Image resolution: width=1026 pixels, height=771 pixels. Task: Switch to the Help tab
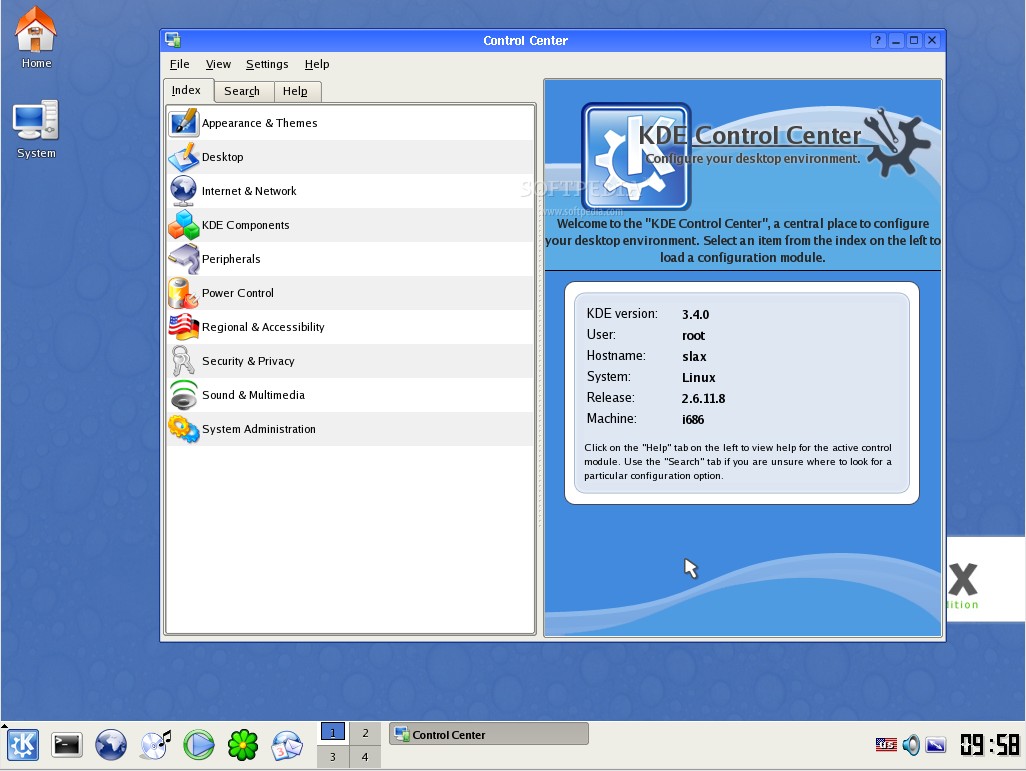[297, 91]
